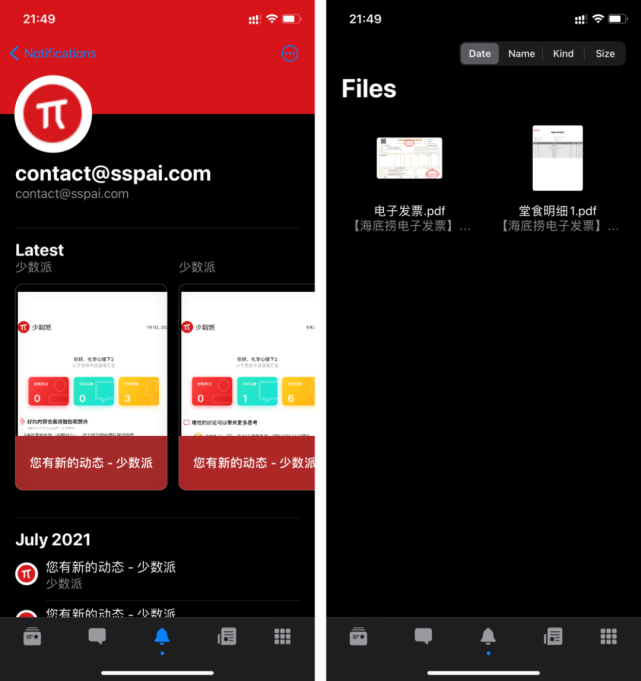Sort files by Kind
Screen dimensions: 641x681
(x=563, y=53)
